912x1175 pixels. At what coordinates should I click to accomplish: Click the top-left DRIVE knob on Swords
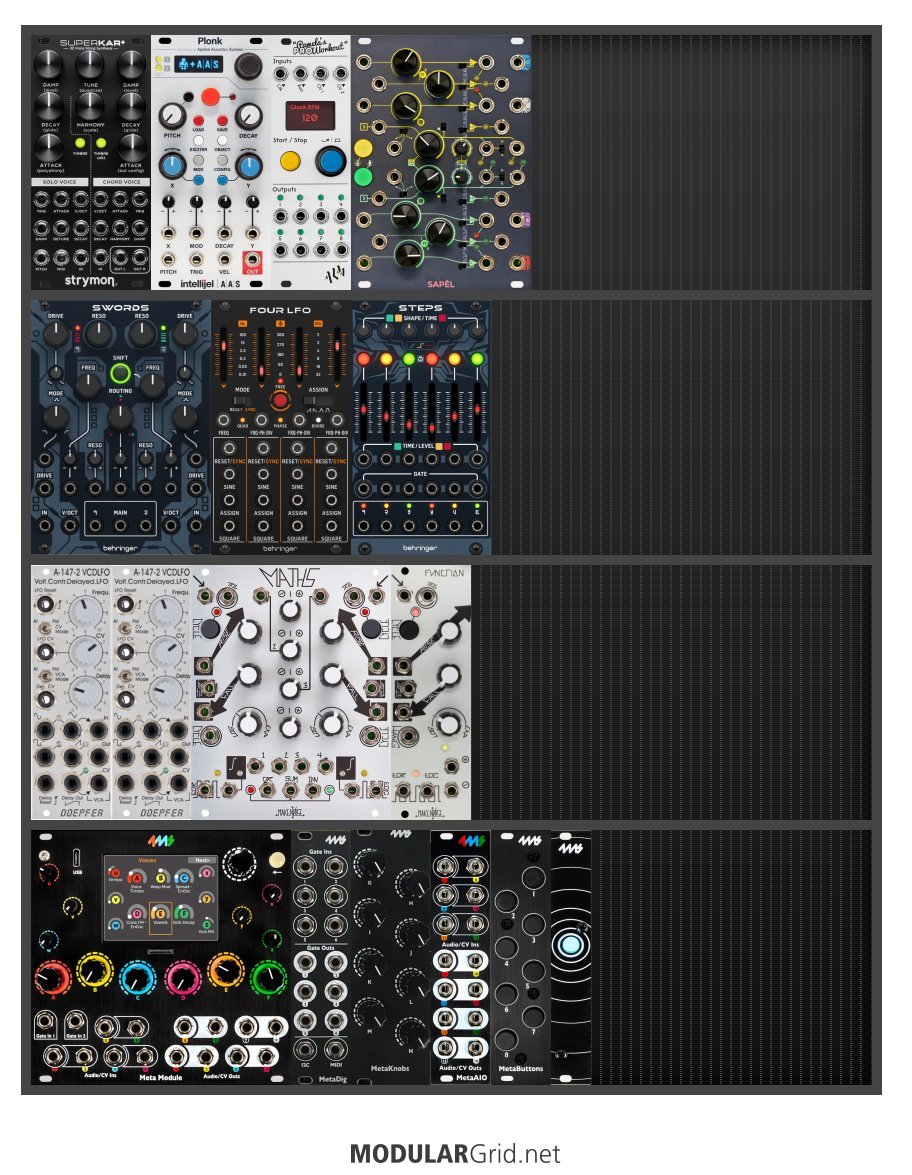pos(56,333)
